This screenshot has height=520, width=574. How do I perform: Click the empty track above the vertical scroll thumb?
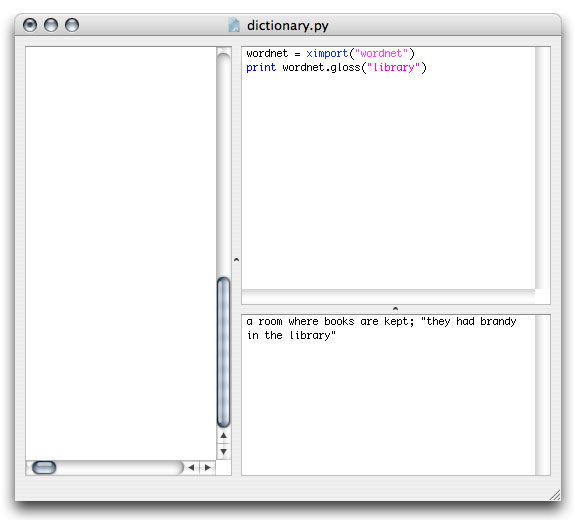tap(224, 165)
